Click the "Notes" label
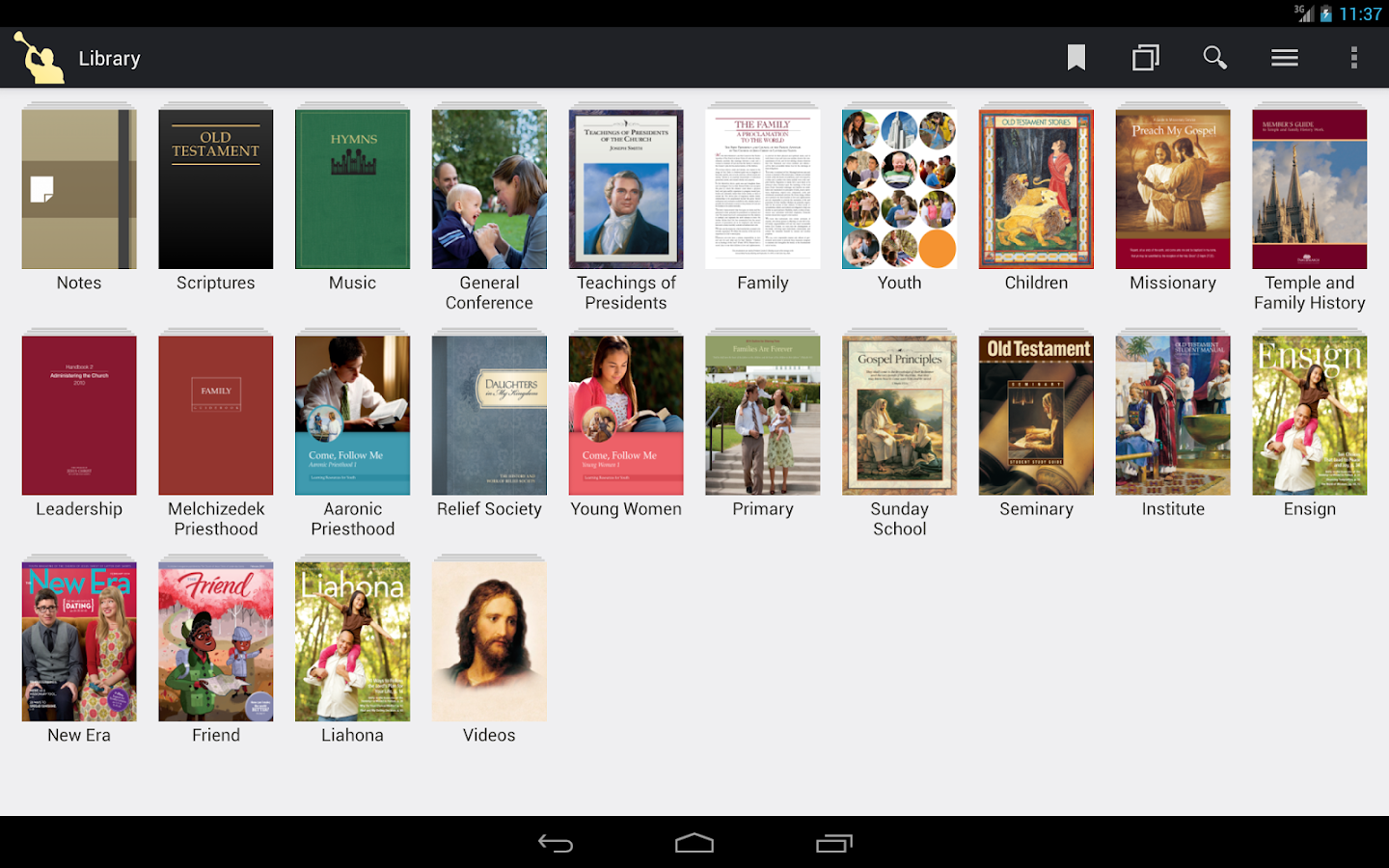 tap(79, 283)
